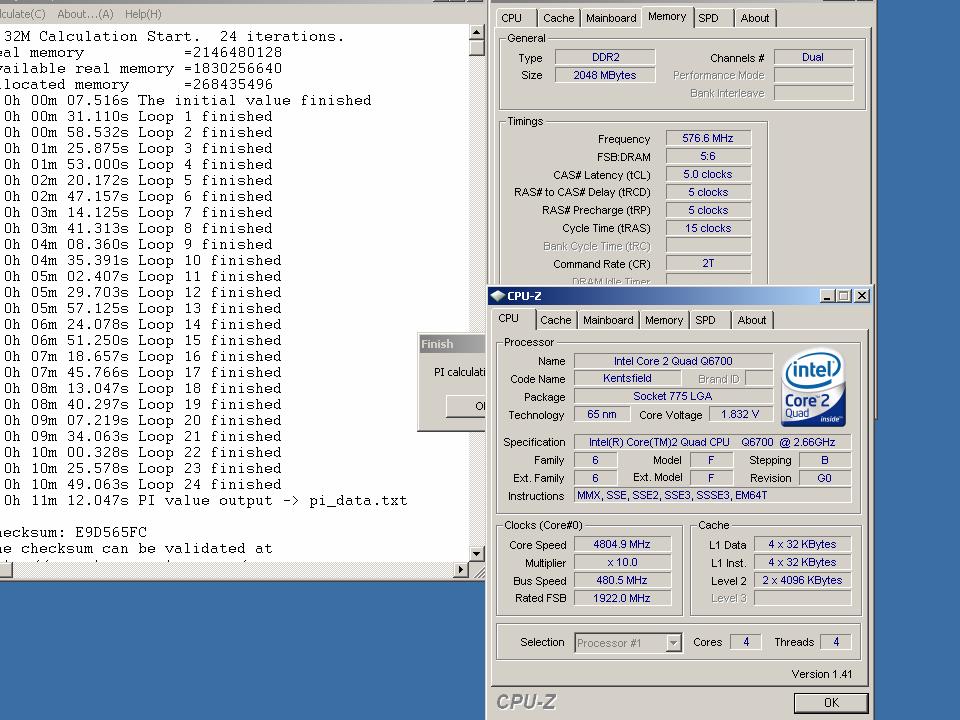This screenshot has width=960, height=720.
Task: Switch to Cache tab in front CPU-Z window
Action: 555,320
